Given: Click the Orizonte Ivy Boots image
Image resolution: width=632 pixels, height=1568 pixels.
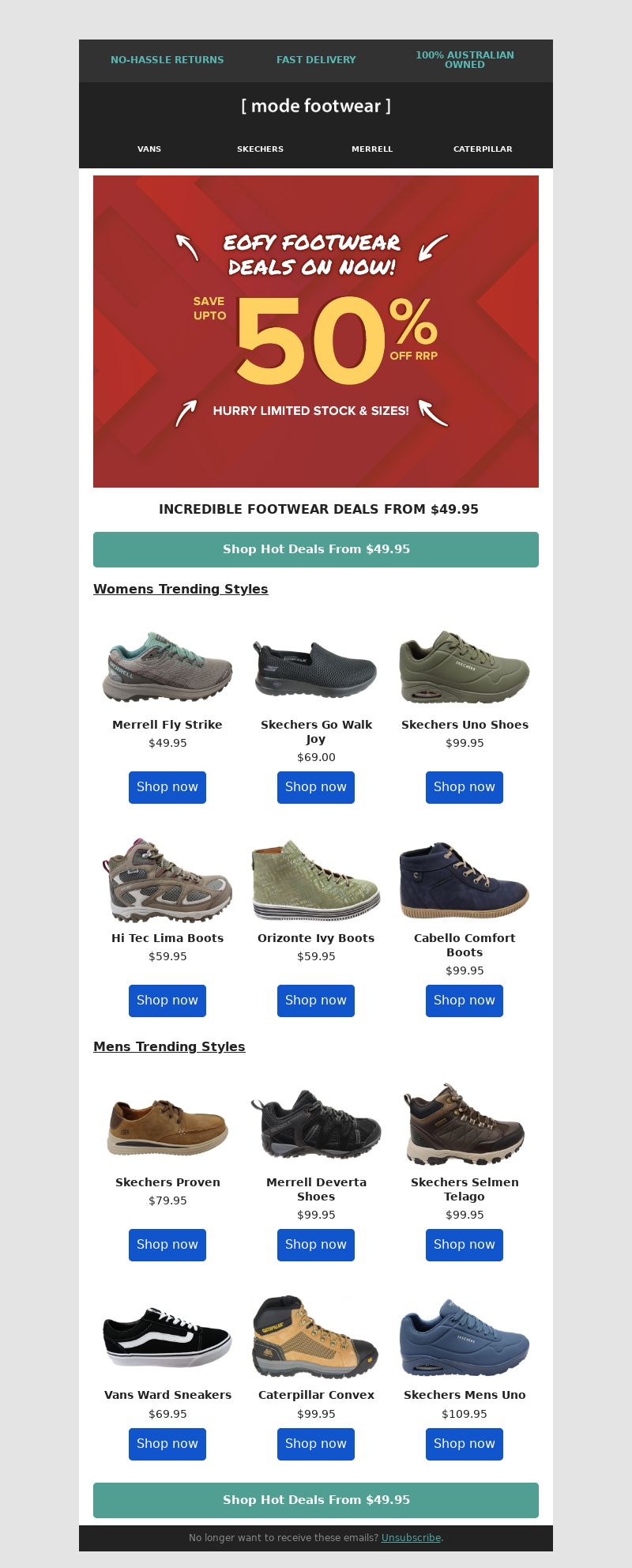Looking at the screenshot, I should click(316, 880).
